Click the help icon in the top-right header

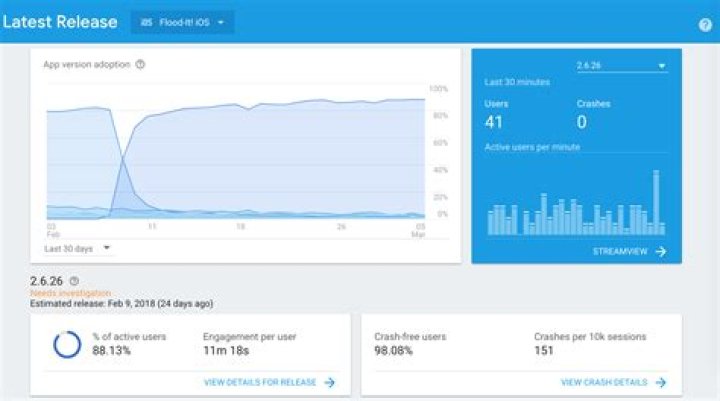tap(705, 25)
